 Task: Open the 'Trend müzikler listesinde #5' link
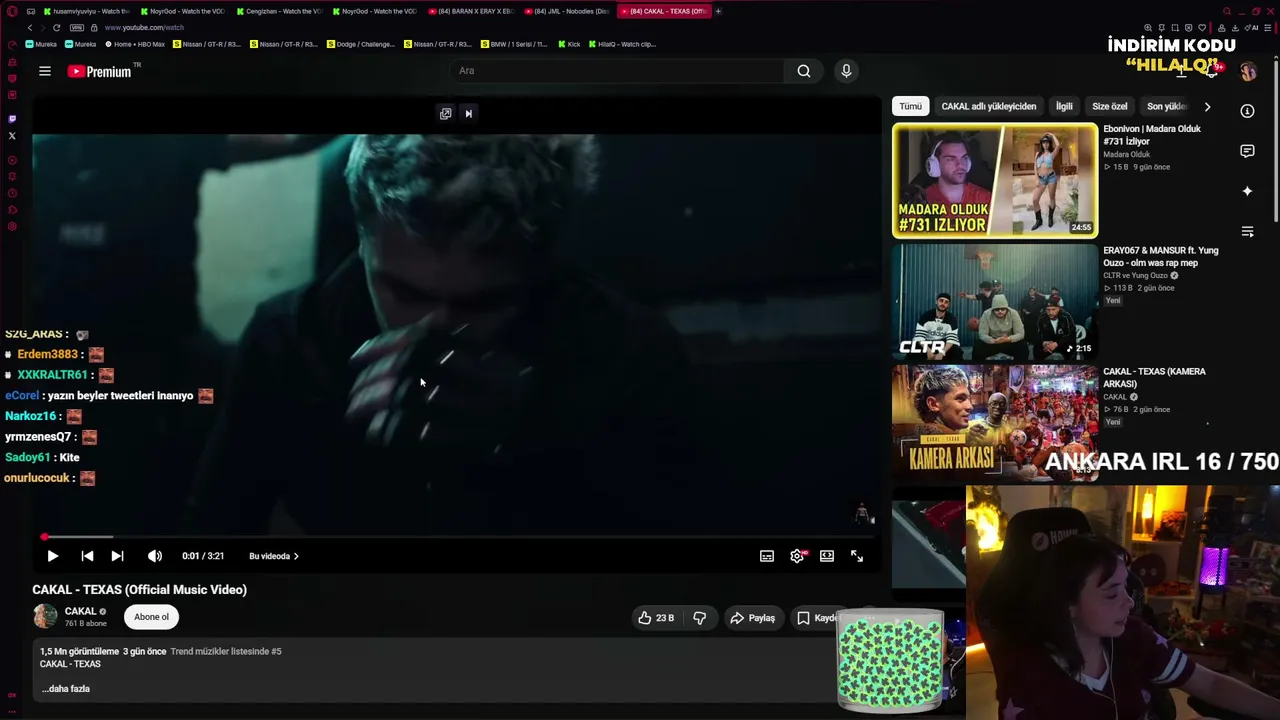(226, 651)
